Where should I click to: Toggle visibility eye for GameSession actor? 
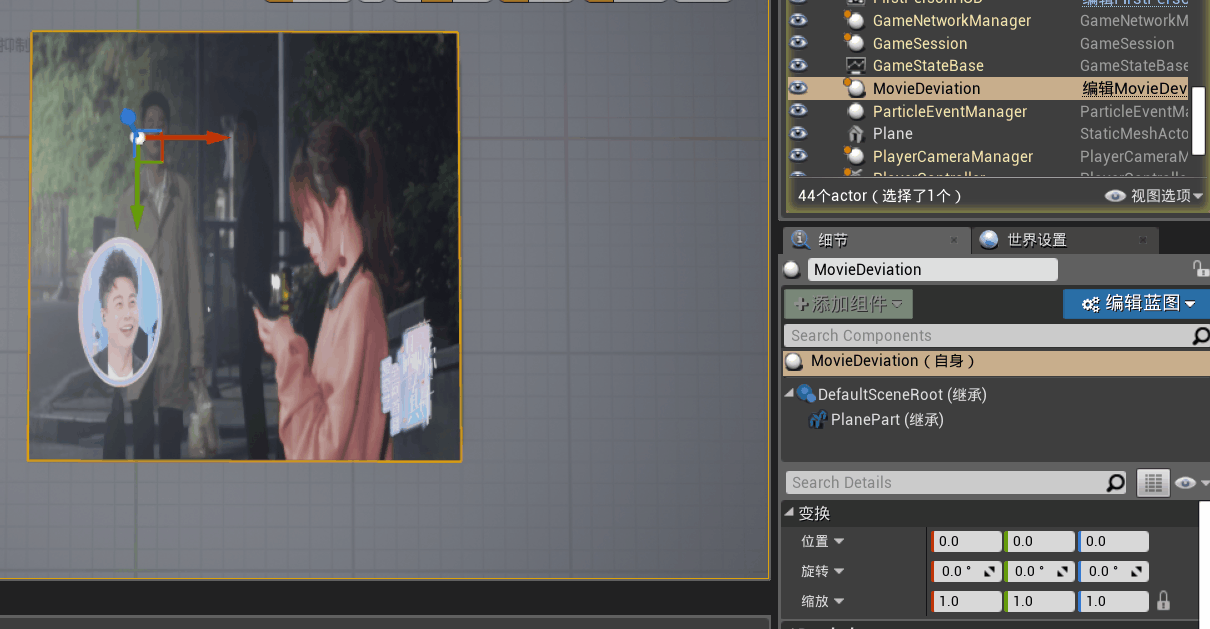[798, 43]
